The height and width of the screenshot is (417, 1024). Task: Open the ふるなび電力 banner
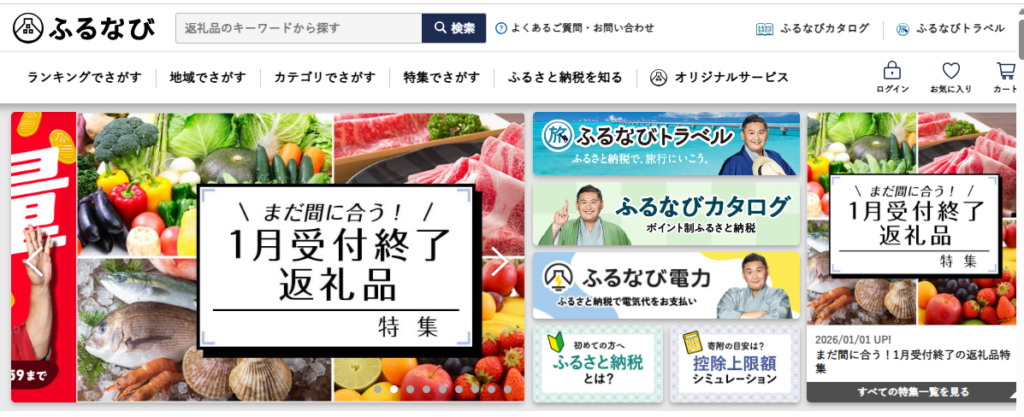(x=666, y=285)
